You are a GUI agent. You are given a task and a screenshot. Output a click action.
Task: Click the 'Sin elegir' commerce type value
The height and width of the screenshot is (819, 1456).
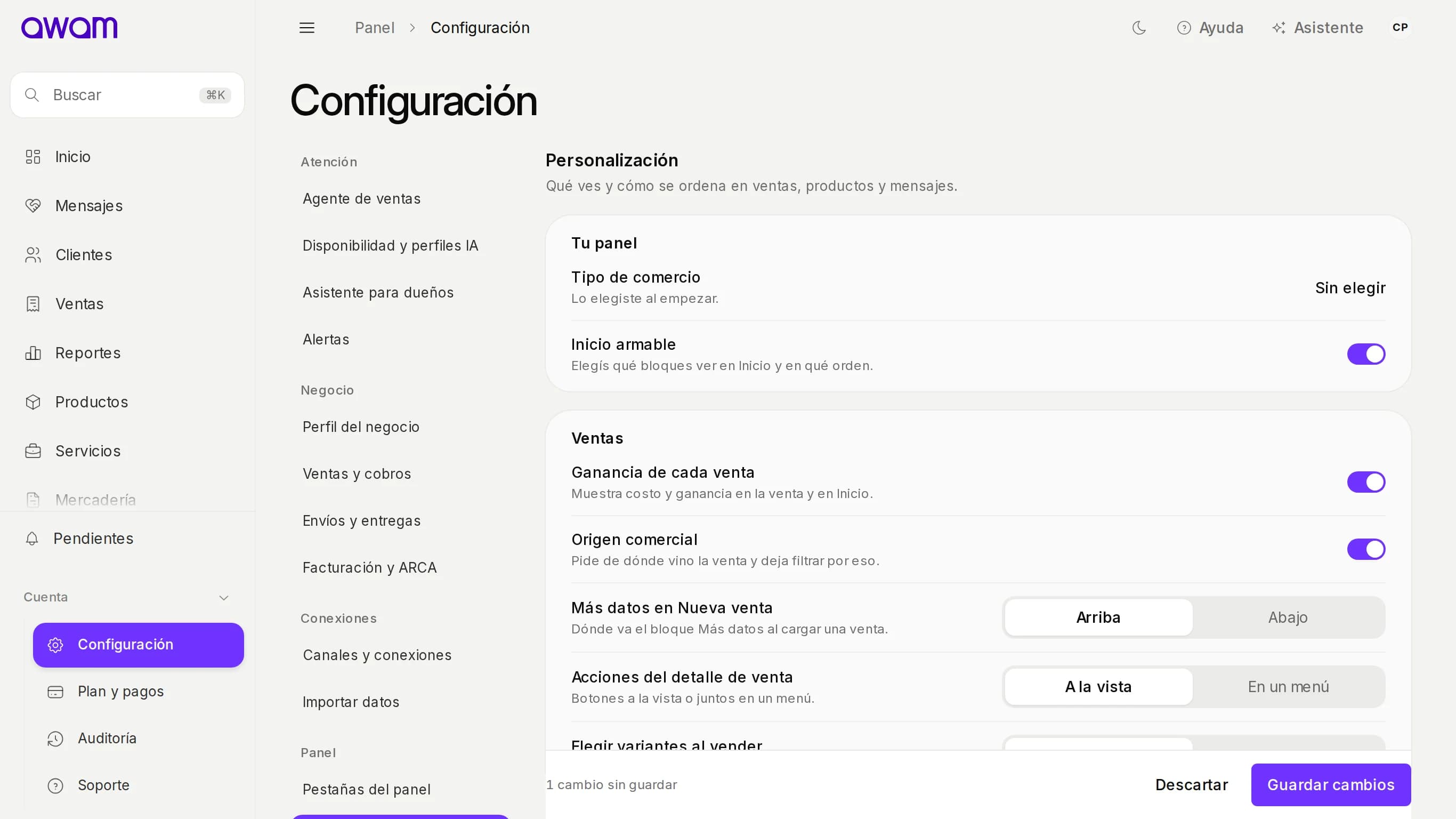click(1350, 288)
